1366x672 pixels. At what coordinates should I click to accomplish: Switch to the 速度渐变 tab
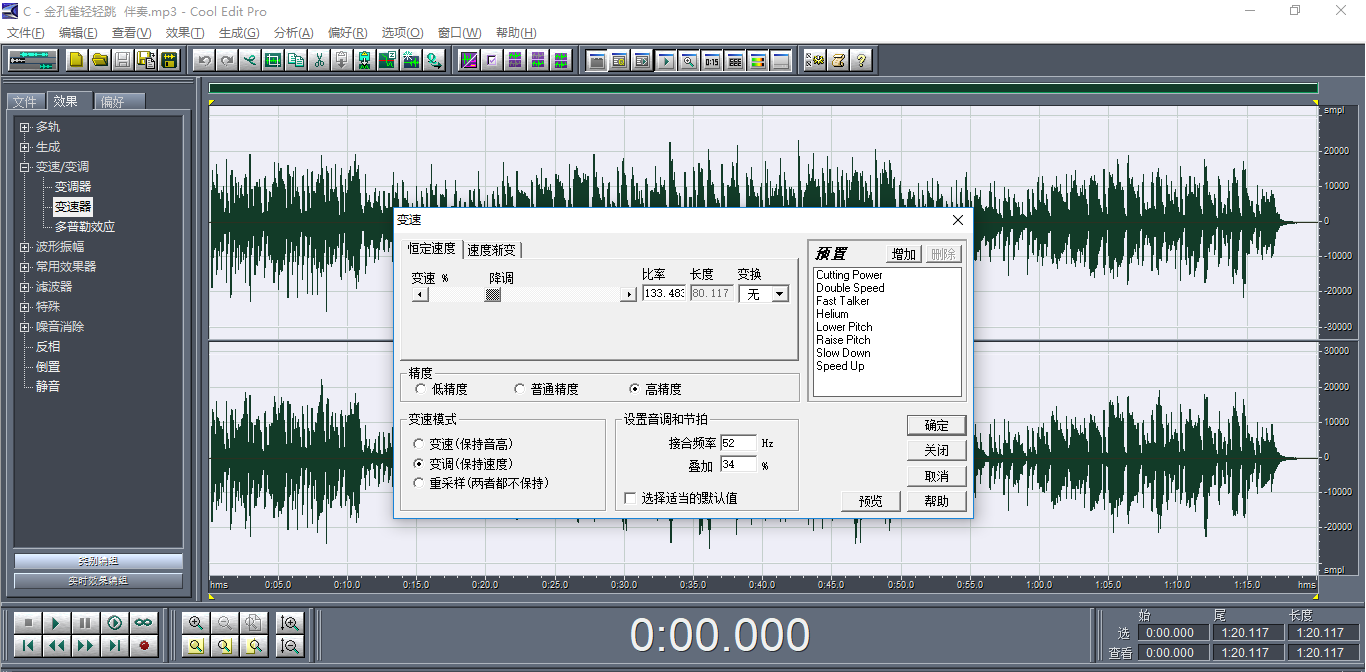coord(493,249)
